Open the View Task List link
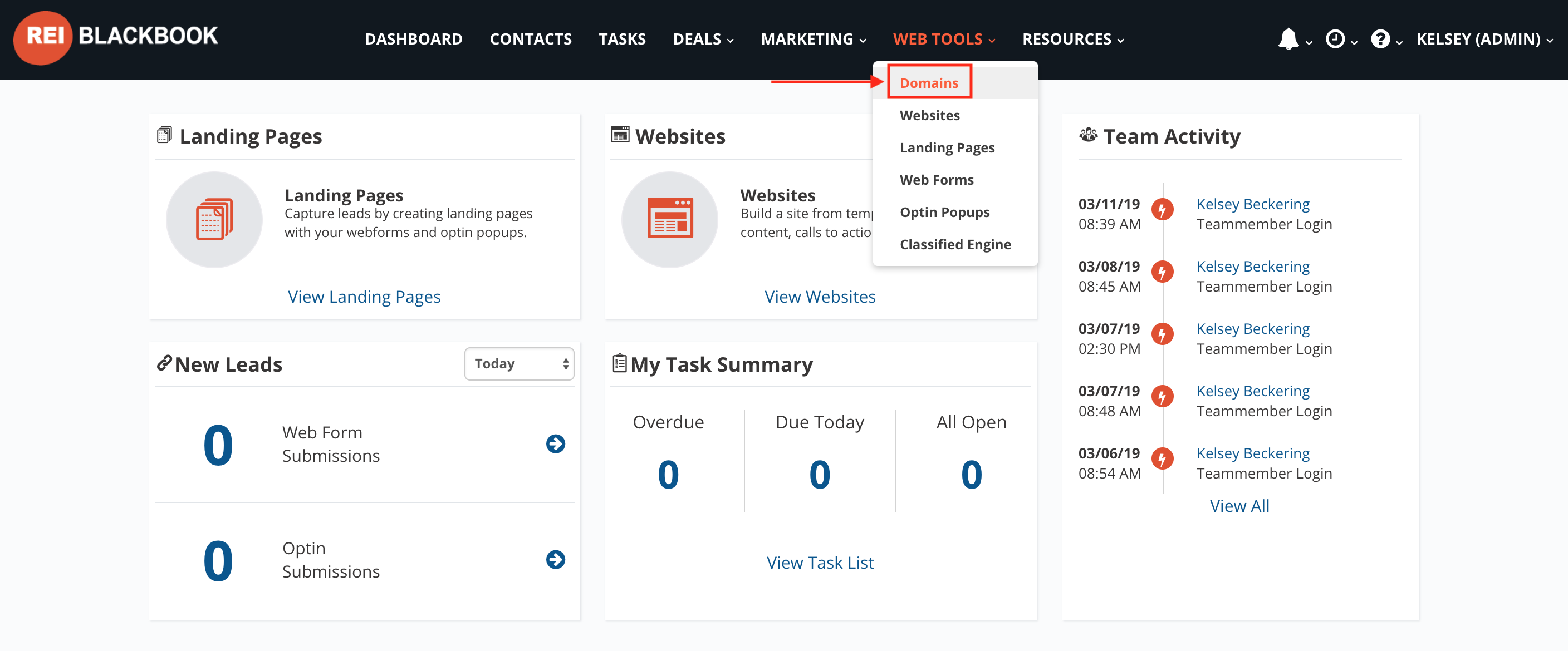The width and height of the screenshot is (1568, 651). [820, 563]
